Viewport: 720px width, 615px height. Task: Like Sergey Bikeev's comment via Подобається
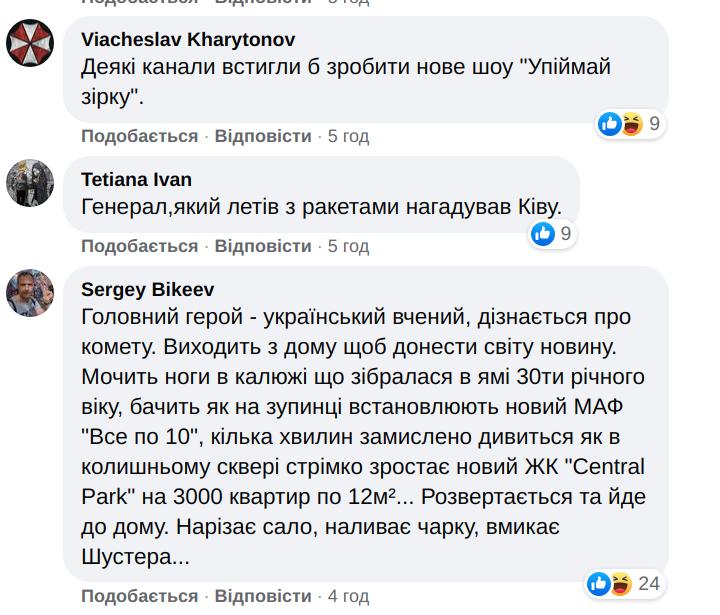pos(140,597)
